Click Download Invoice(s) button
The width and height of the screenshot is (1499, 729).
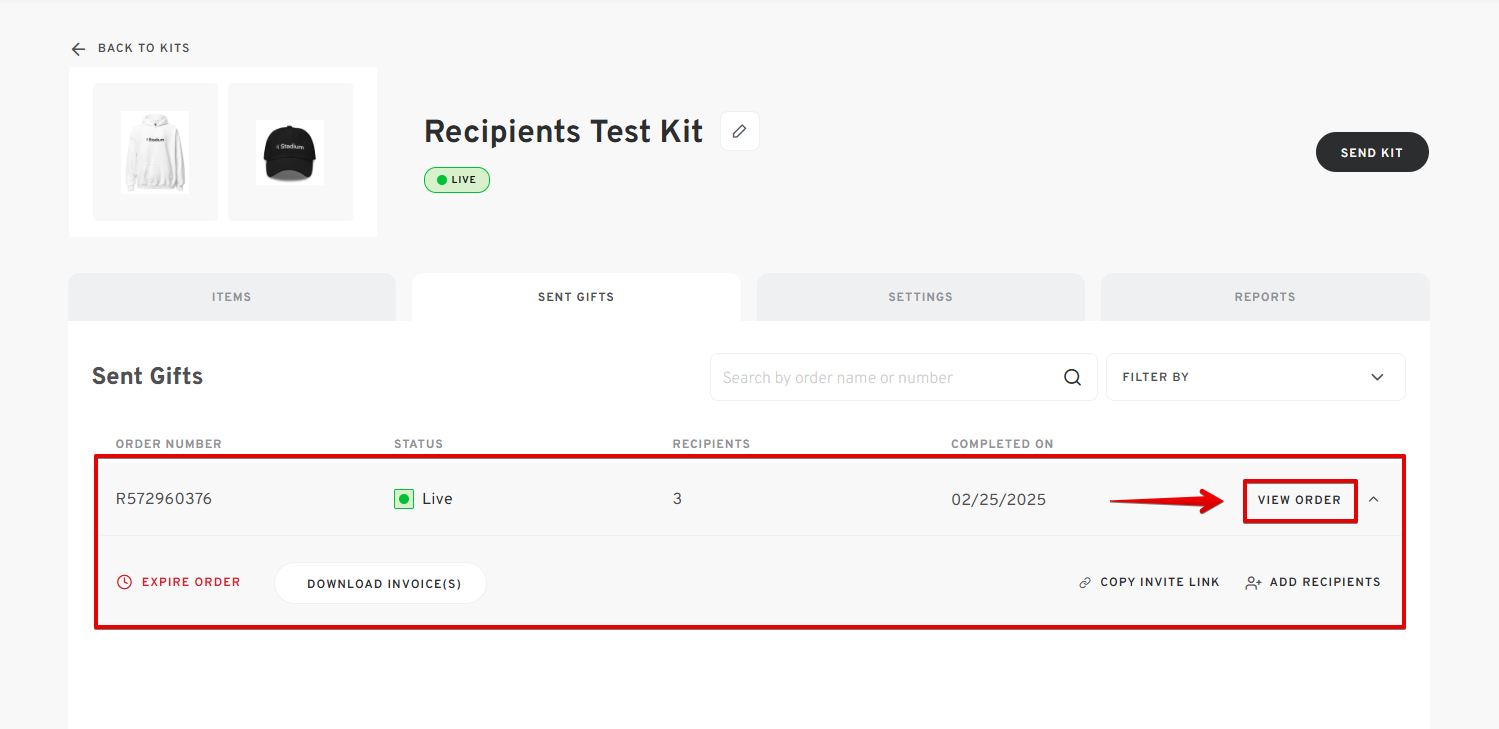tap(380, 583)
